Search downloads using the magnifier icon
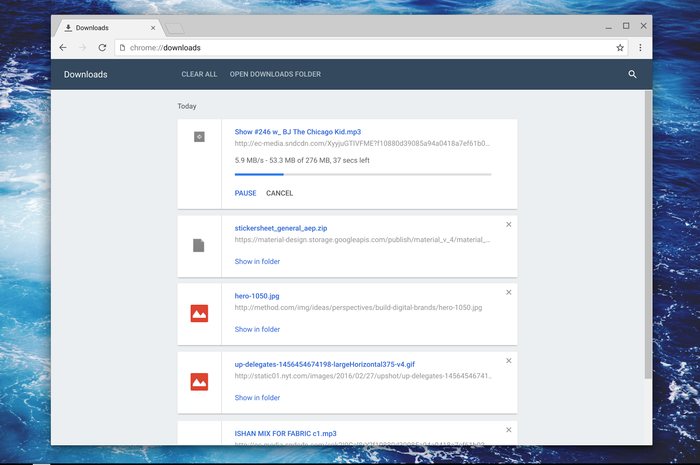700x465 pixels. 632,74
